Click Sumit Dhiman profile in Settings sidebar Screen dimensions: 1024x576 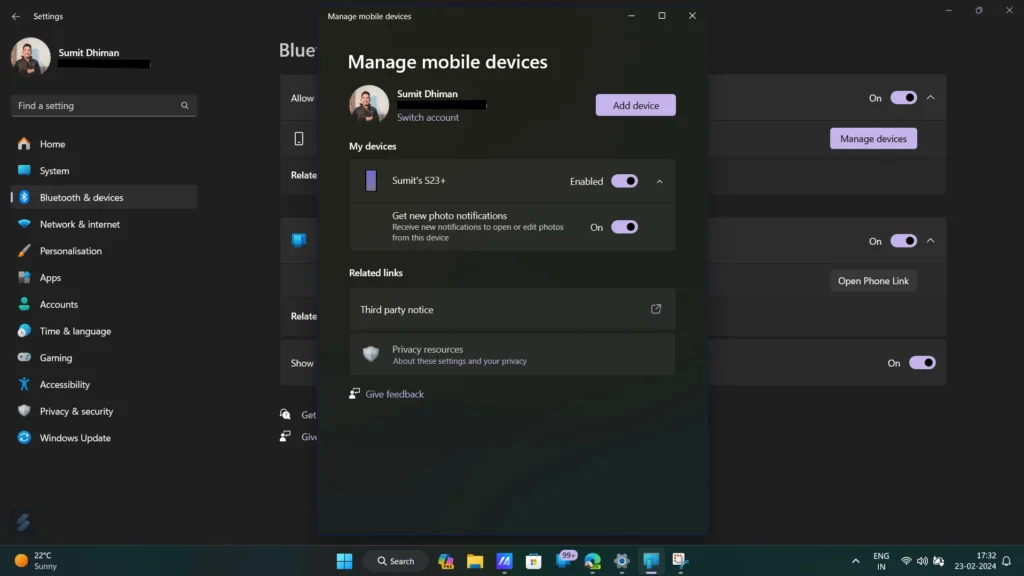(81, 56)
